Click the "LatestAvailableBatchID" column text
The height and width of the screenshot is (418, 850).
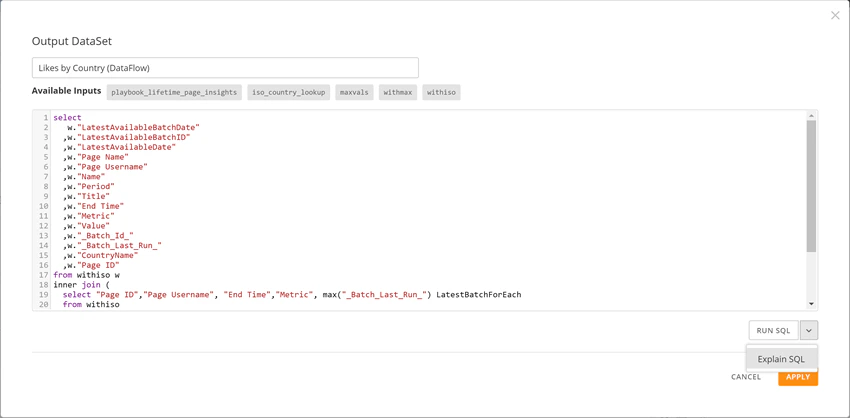(x=134, y=137)
